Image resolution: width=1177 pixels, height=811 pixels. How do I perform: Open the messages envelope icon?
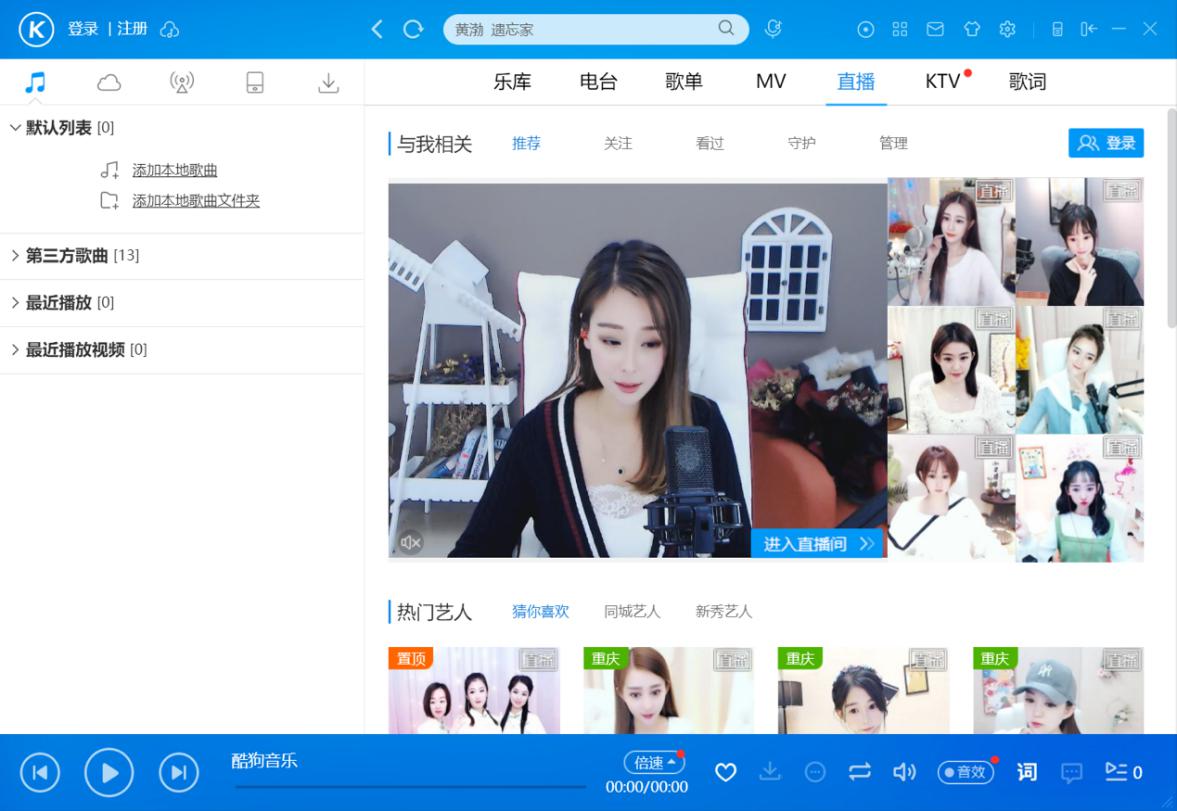(935, 29)
